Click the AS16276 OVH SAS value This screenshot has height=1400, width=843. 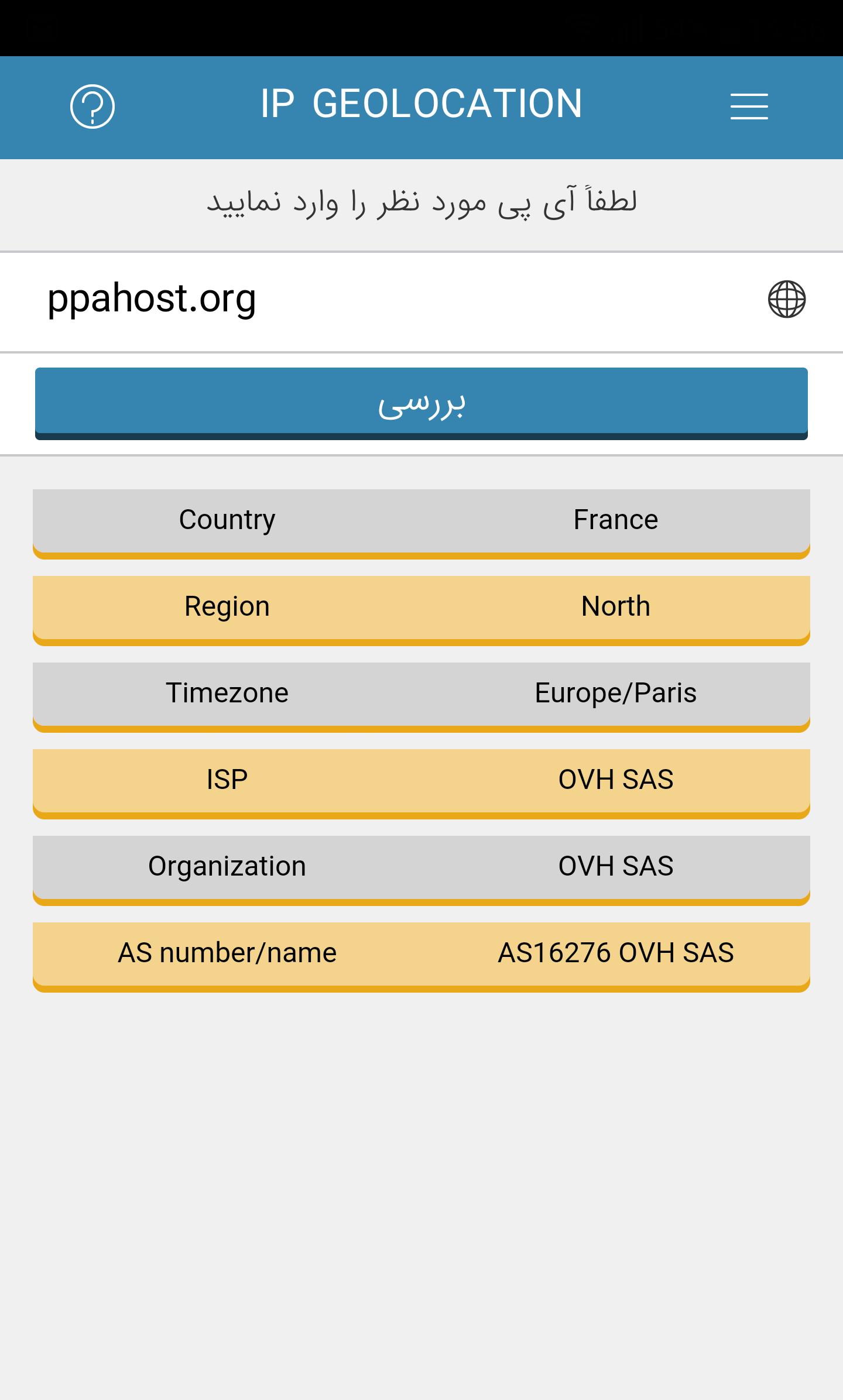(x=616, y=953)
